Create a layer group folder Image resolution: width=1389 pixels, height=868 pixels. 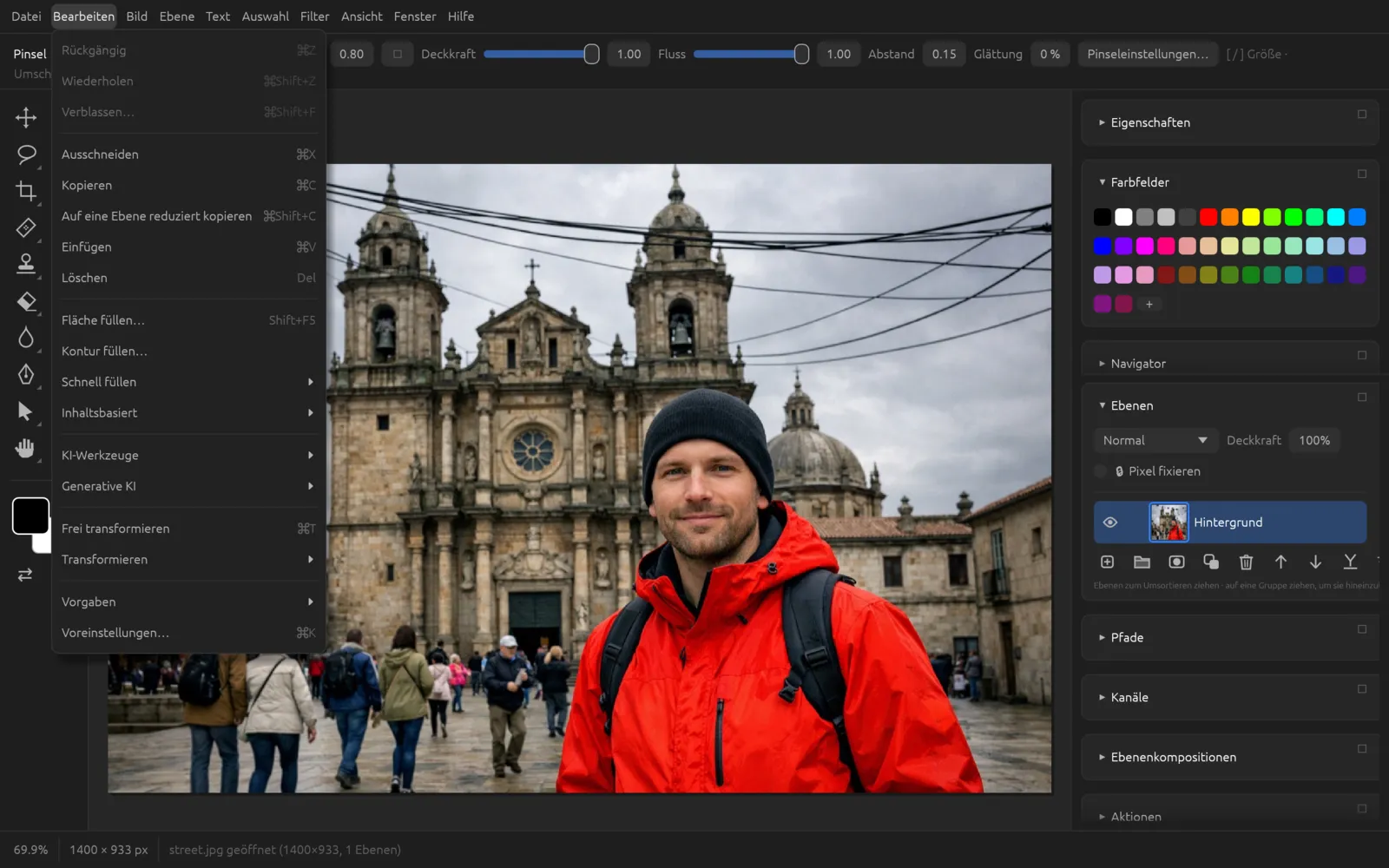[1142, 562]
